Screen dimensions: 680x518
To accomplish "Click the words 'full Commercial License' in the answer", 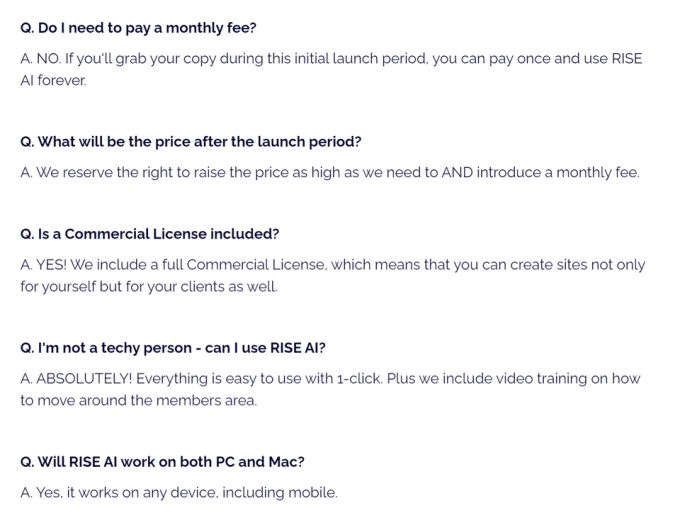I will [244, 265].
